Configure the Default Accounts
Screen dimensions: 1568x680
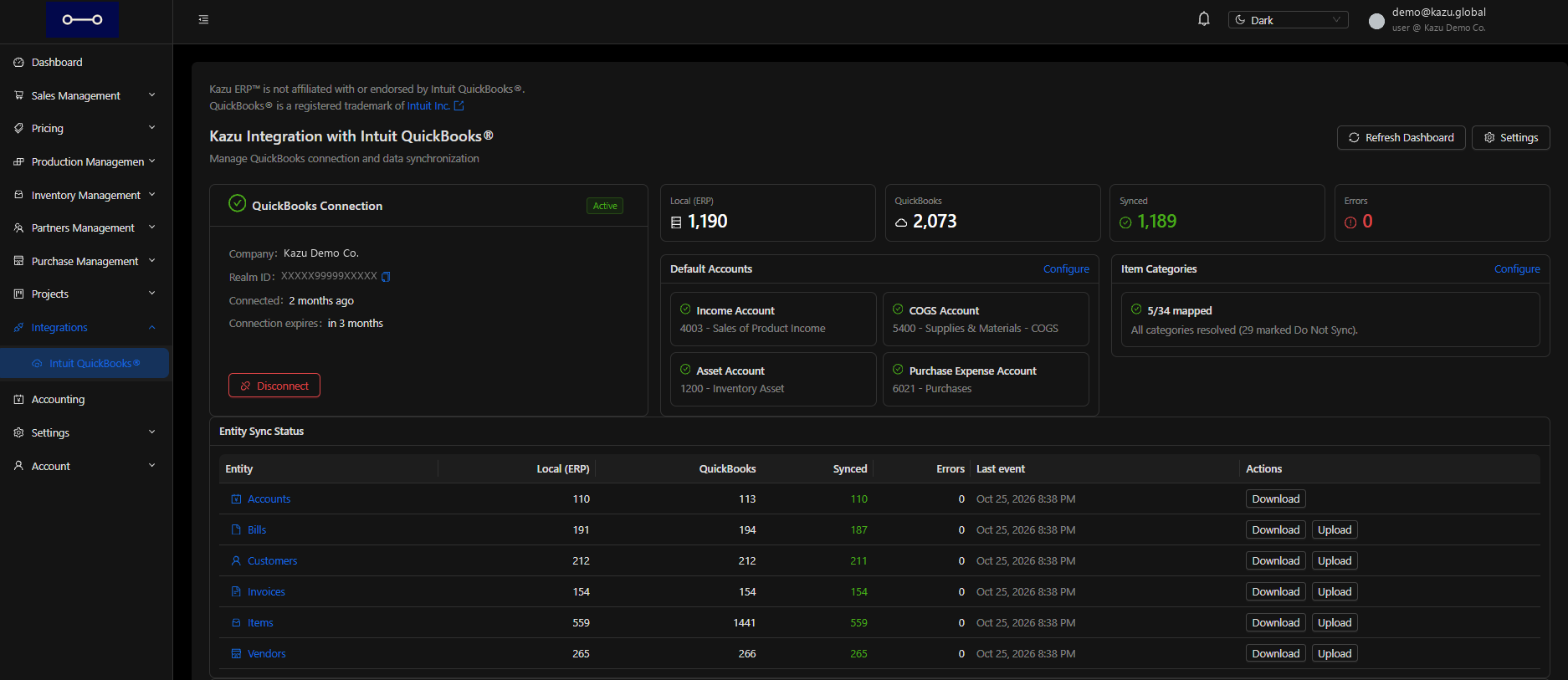(1066, 269)
